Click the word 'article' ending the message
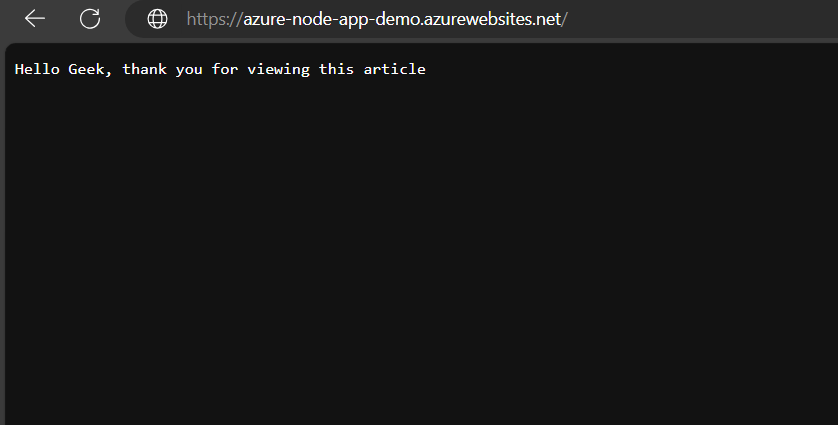 (394, 69)
